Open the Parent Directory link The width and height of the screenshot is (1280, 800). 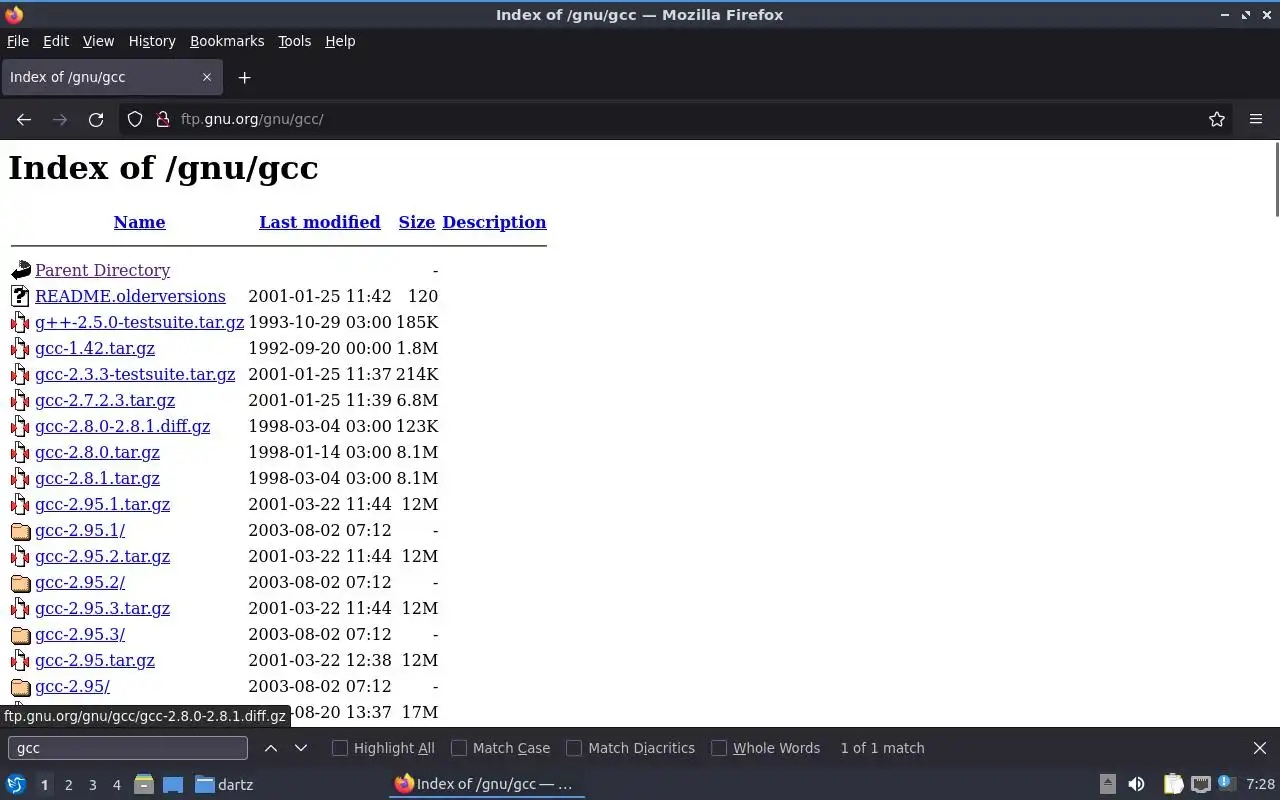[x=102, y=270]
